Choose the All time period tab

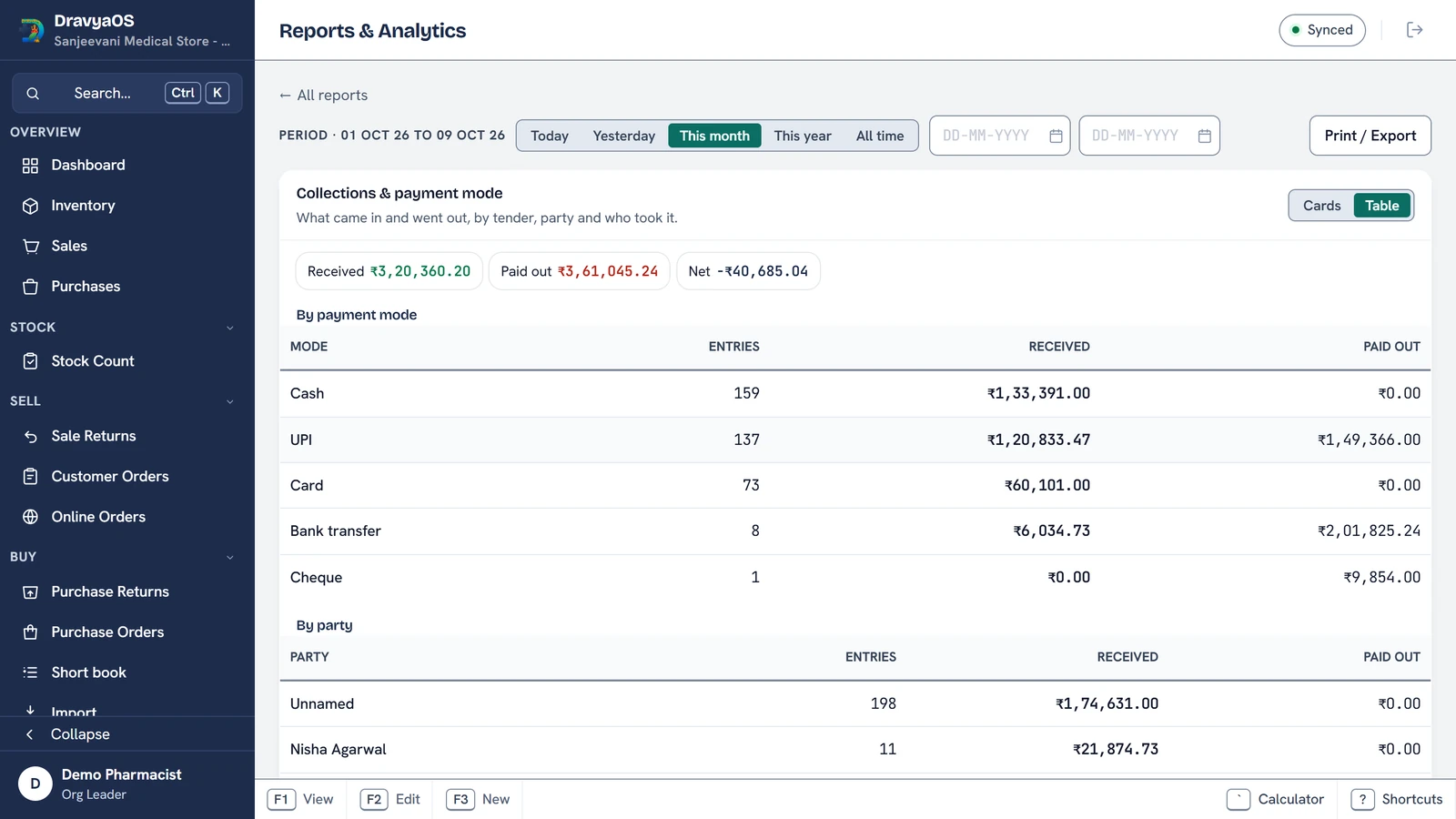[x=880, y=136]
